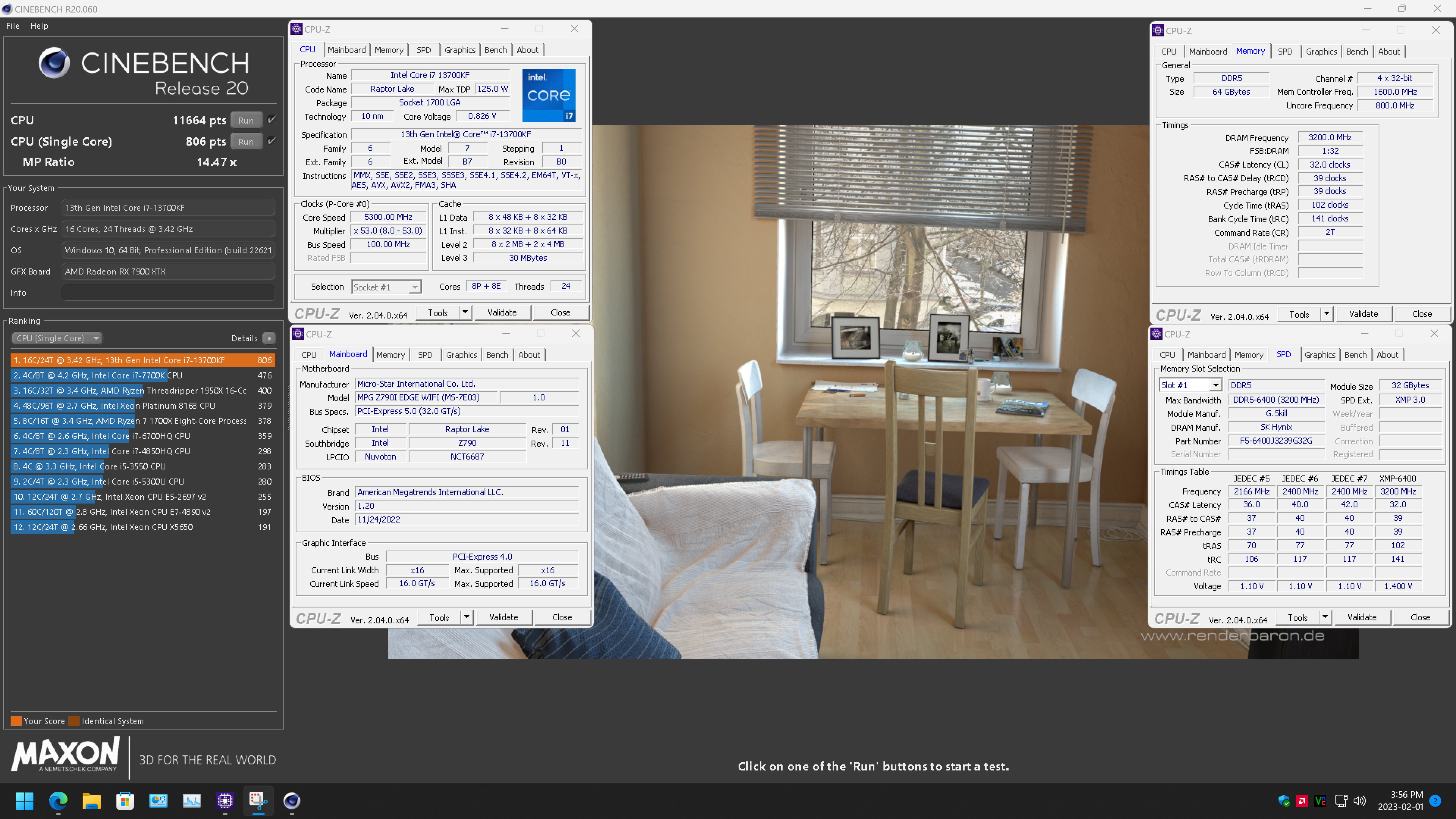
Task: Open File Explorer from the taskbar
Action: pyautogui.click(x=91, y=800)
